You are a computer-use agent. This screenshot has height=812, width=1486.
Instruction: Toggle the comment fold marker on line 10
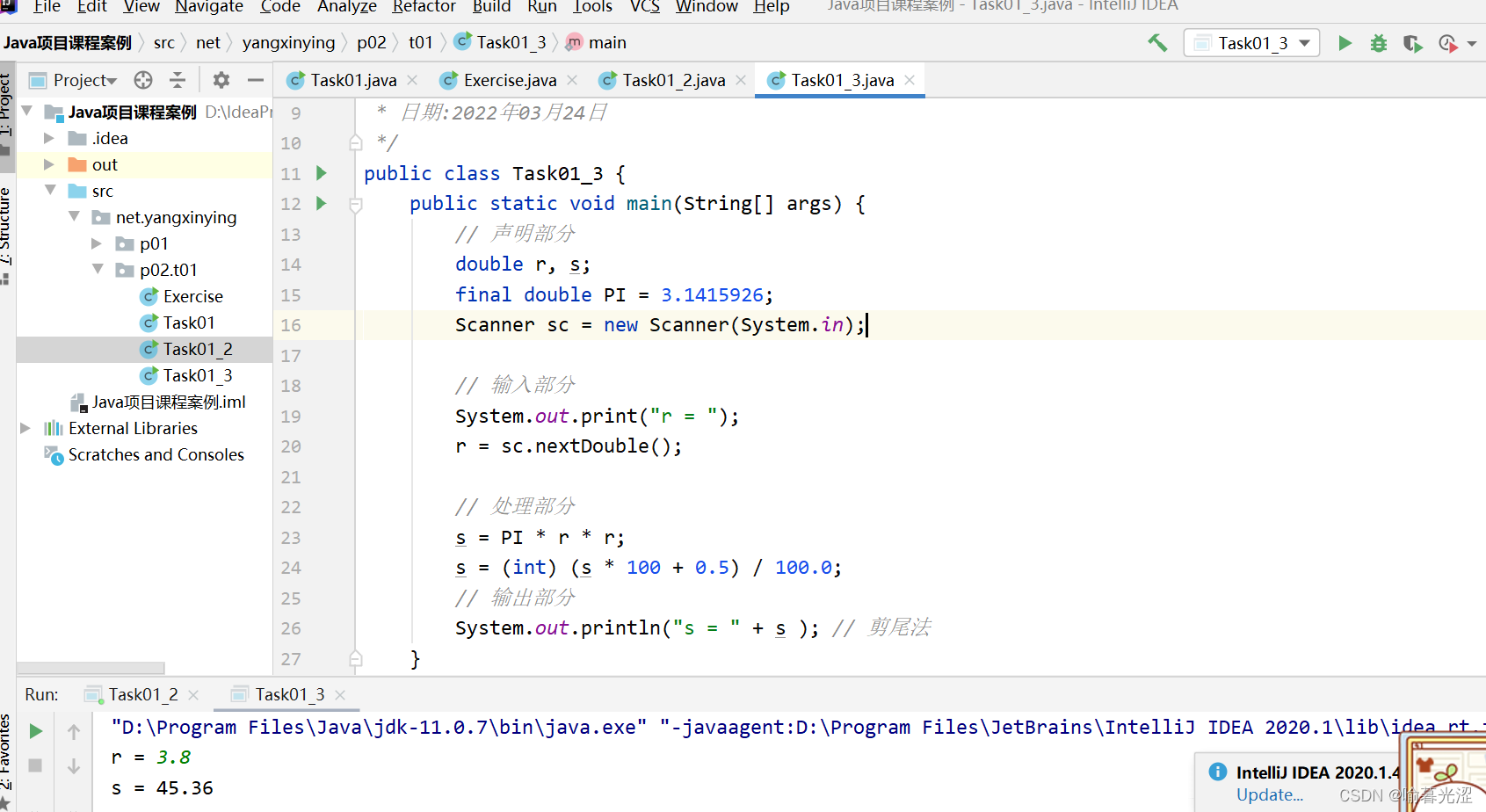356,142
